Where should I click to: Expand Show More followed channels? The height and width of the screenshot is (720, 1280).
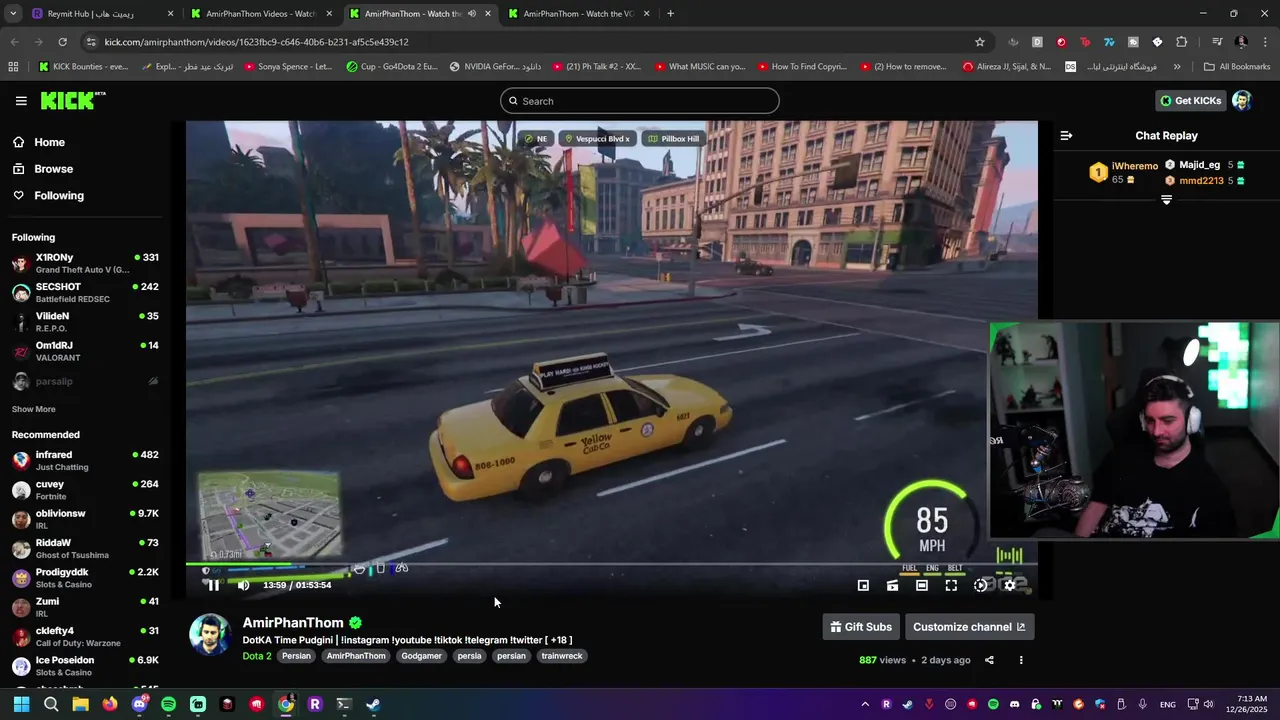click(33, 409)
